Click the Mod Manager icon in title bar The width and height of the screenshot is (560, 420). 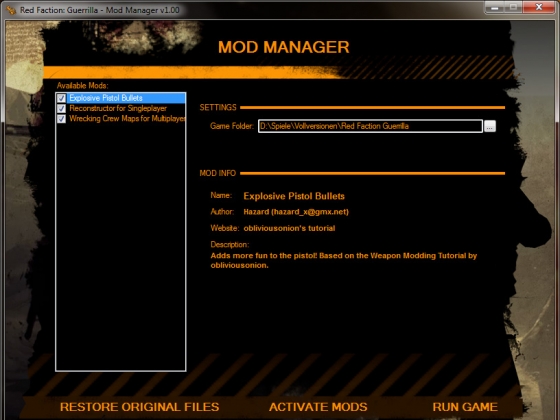click(11, 10)
